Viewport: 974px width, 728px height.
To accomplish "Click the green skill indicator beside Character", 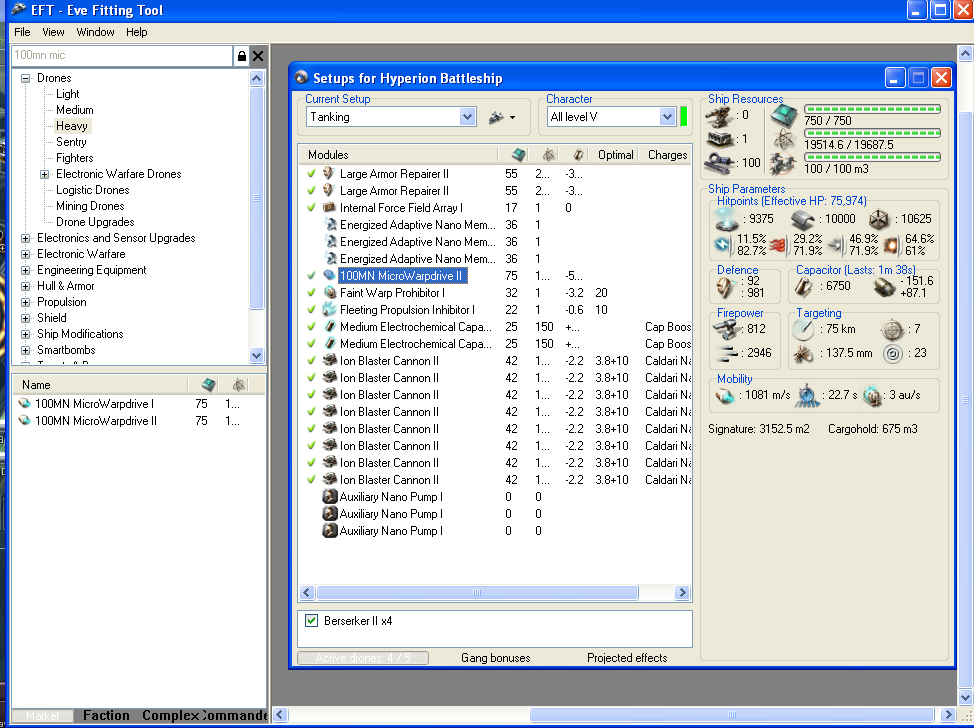I will [x=684, y=117].
